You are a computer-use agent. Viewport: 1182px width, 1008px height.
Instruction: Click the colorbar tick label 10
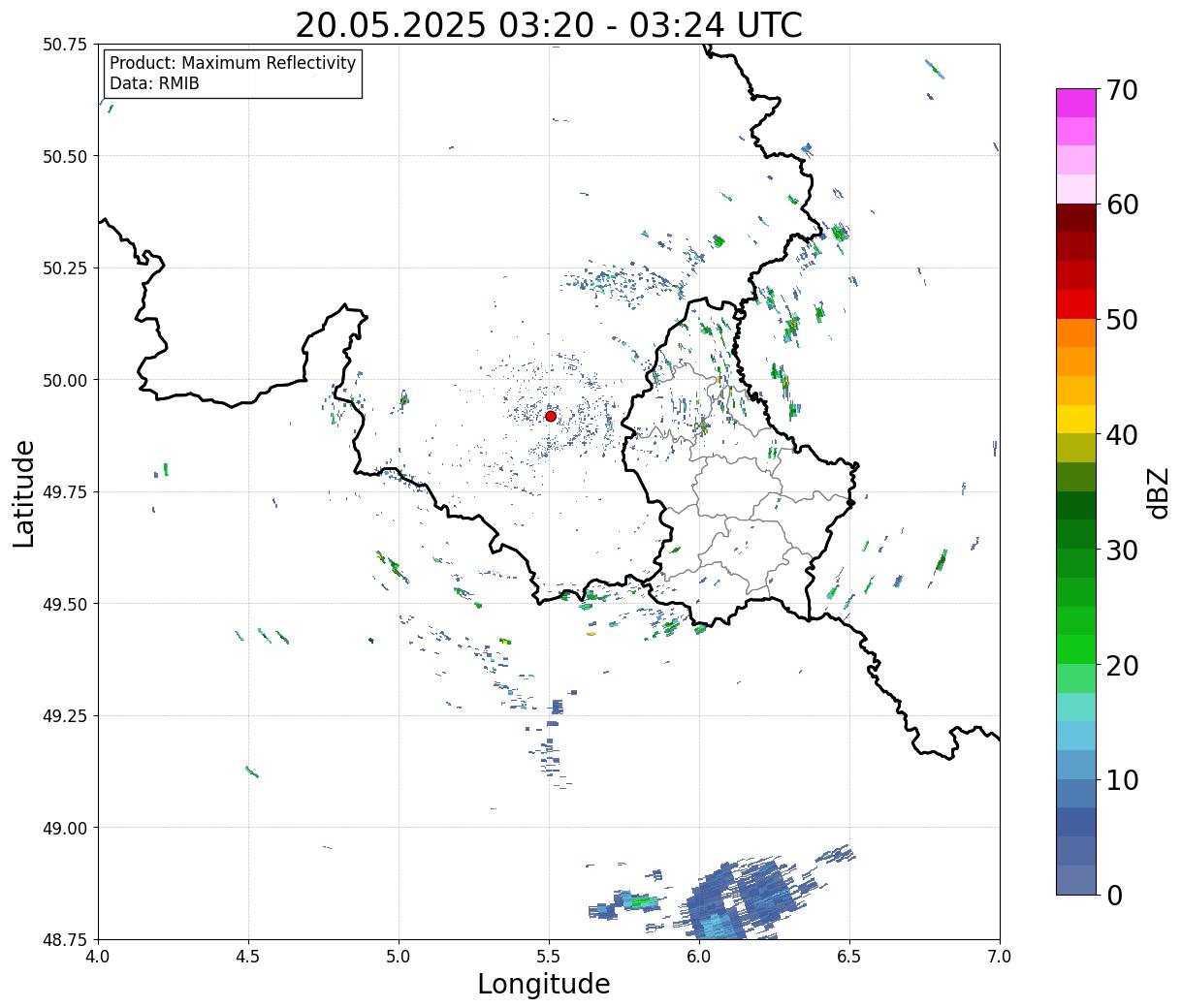tap(1122, 779)
